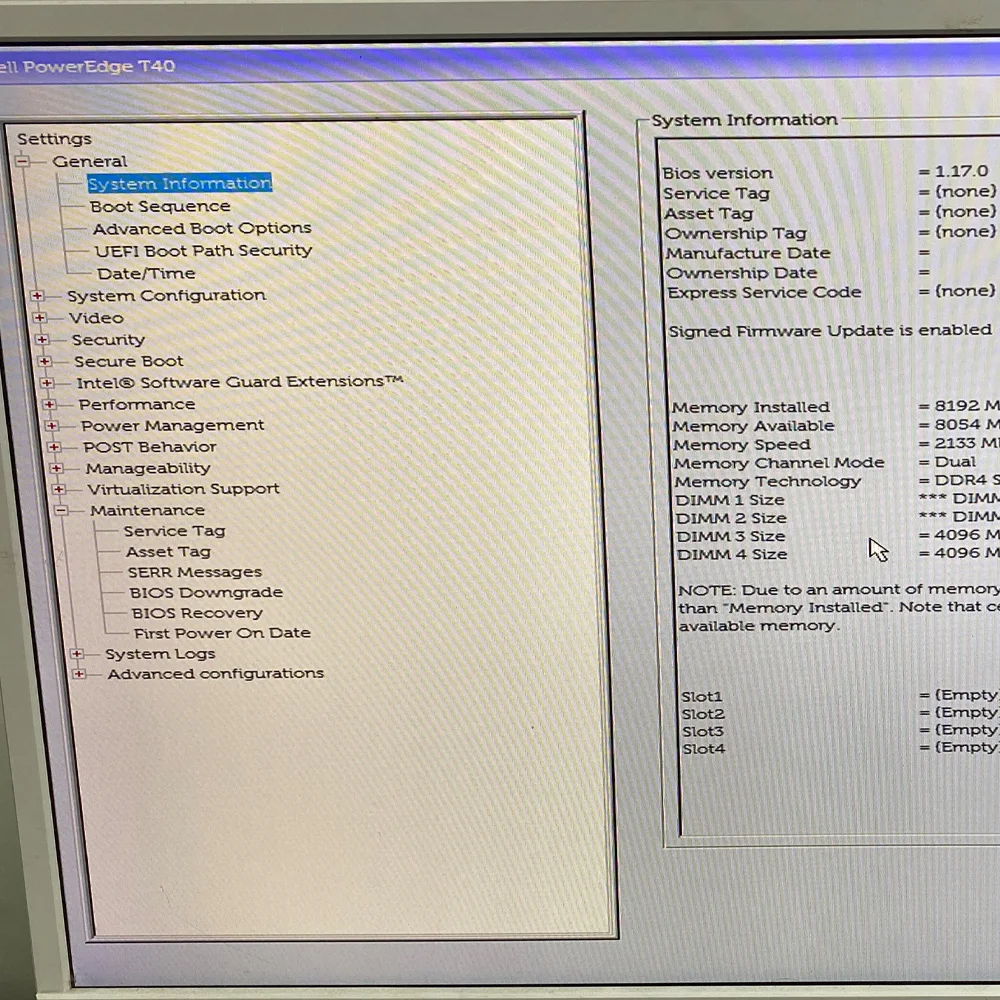Open the Date/Time settings
1000x1000 pixels.
pyautogui.click(x=146, y=274)
